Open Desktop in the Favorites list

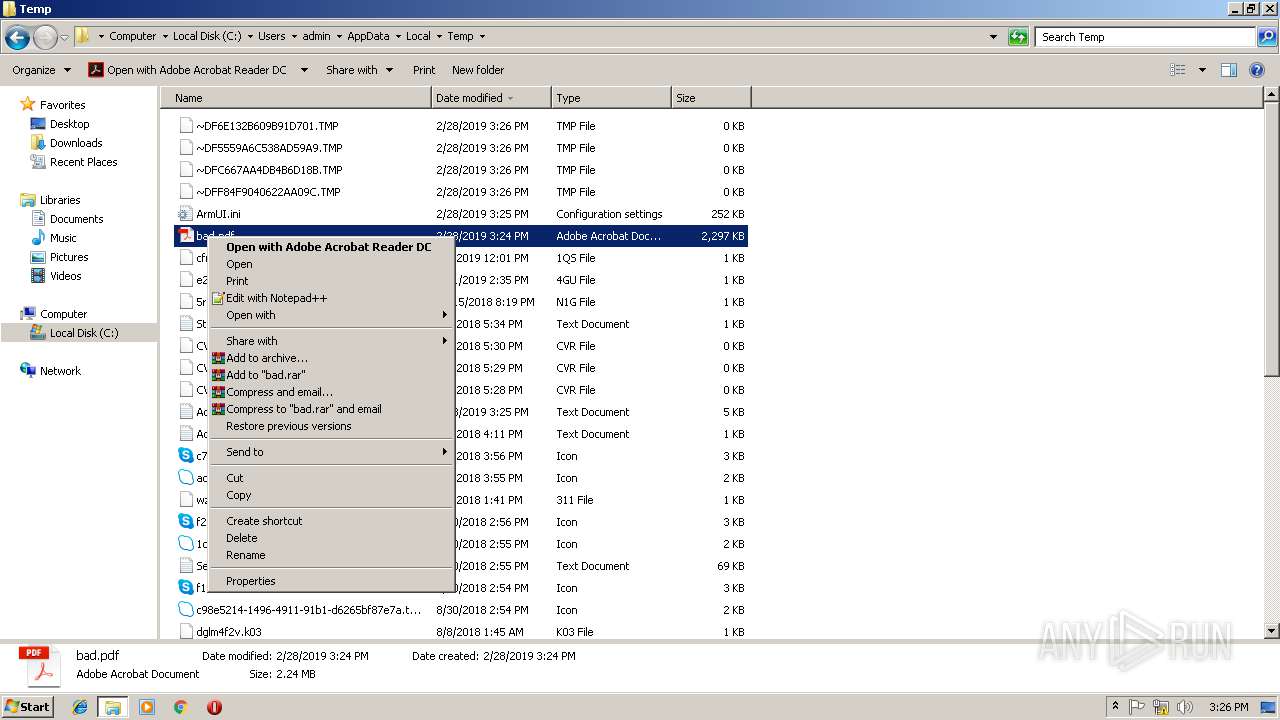click(x=69, y=124)
